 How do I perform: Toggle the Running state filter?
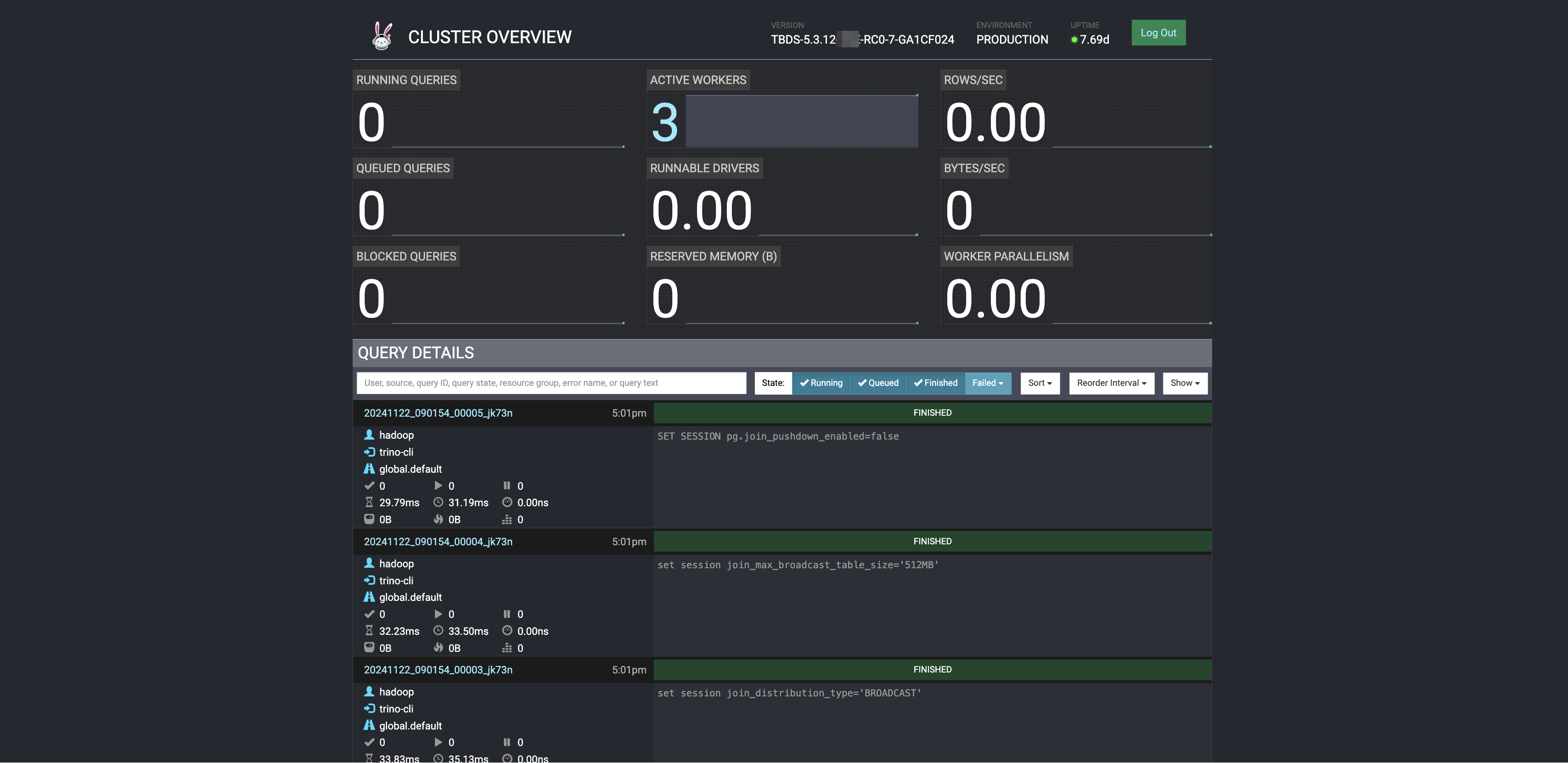click(x=821, y=383)
